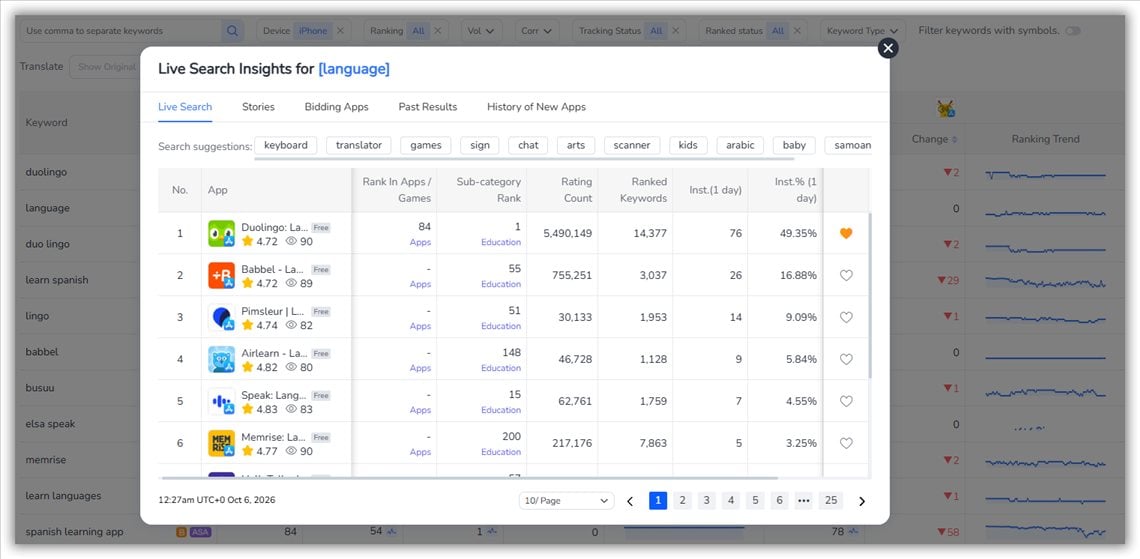Favorite Babbel with the heart icon

click(846, 276)
